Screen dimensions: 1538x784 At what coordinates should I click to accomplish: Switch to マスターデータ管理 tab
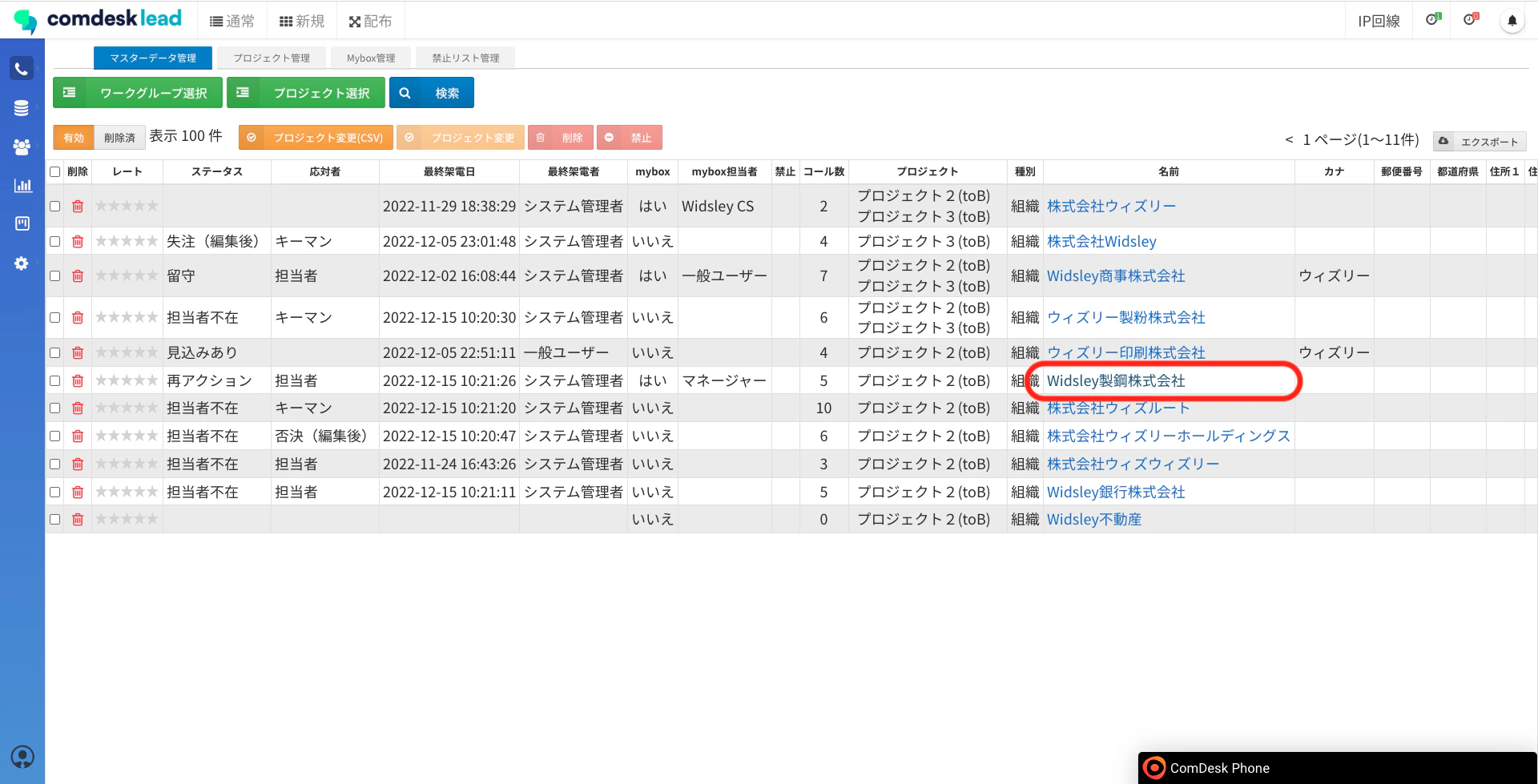pos(153,58)
